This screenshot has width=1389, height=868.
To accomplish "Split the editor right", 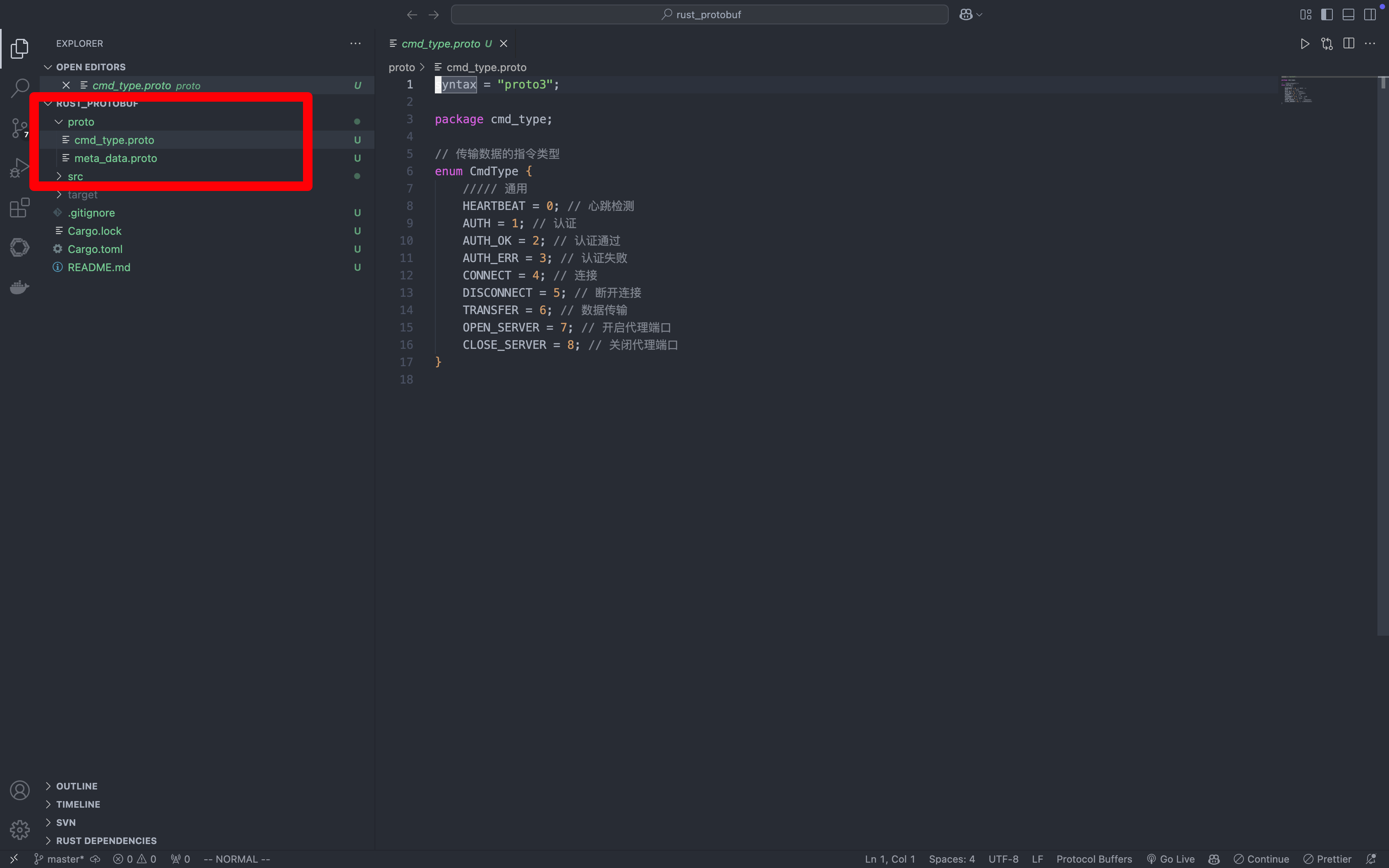I will point(1349,44).
